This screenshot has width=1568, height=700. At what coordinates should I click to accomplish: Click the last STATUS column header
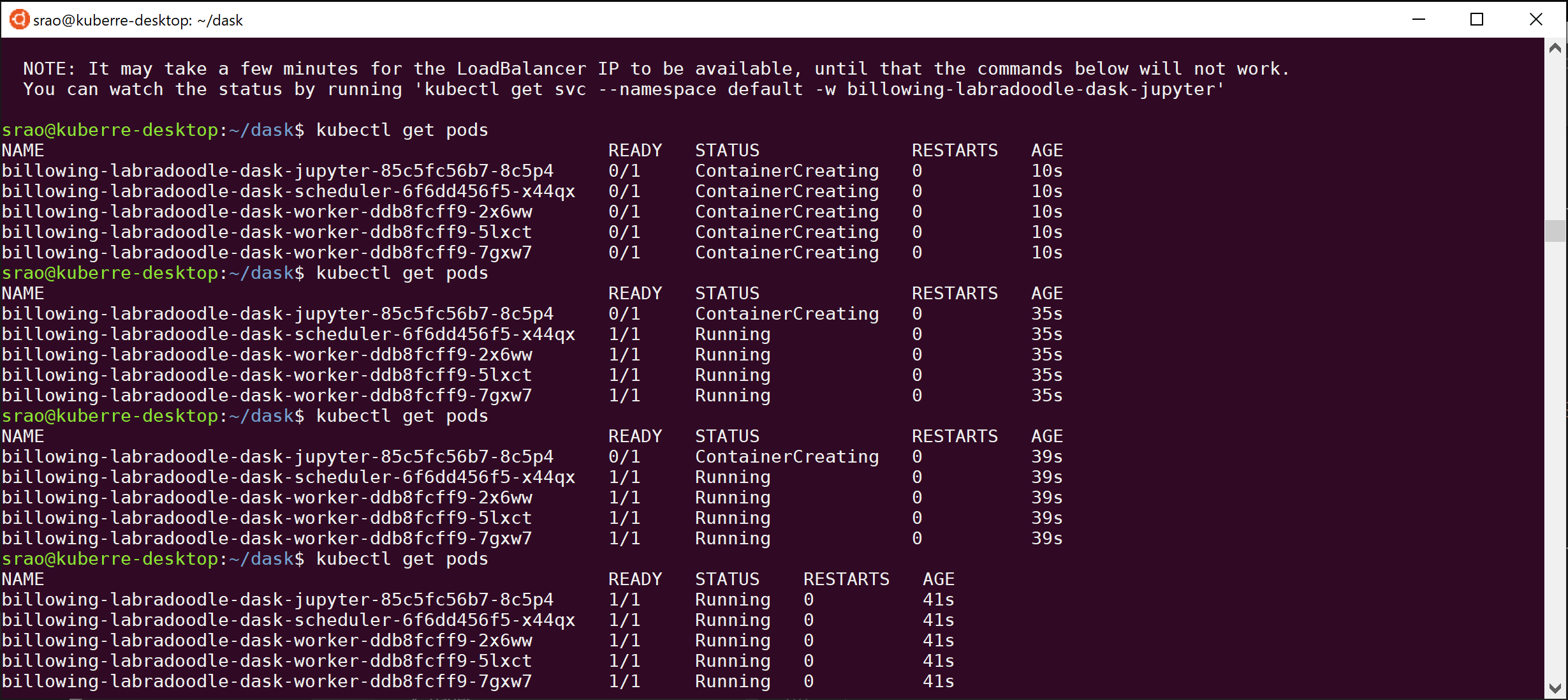pos(727,579)
